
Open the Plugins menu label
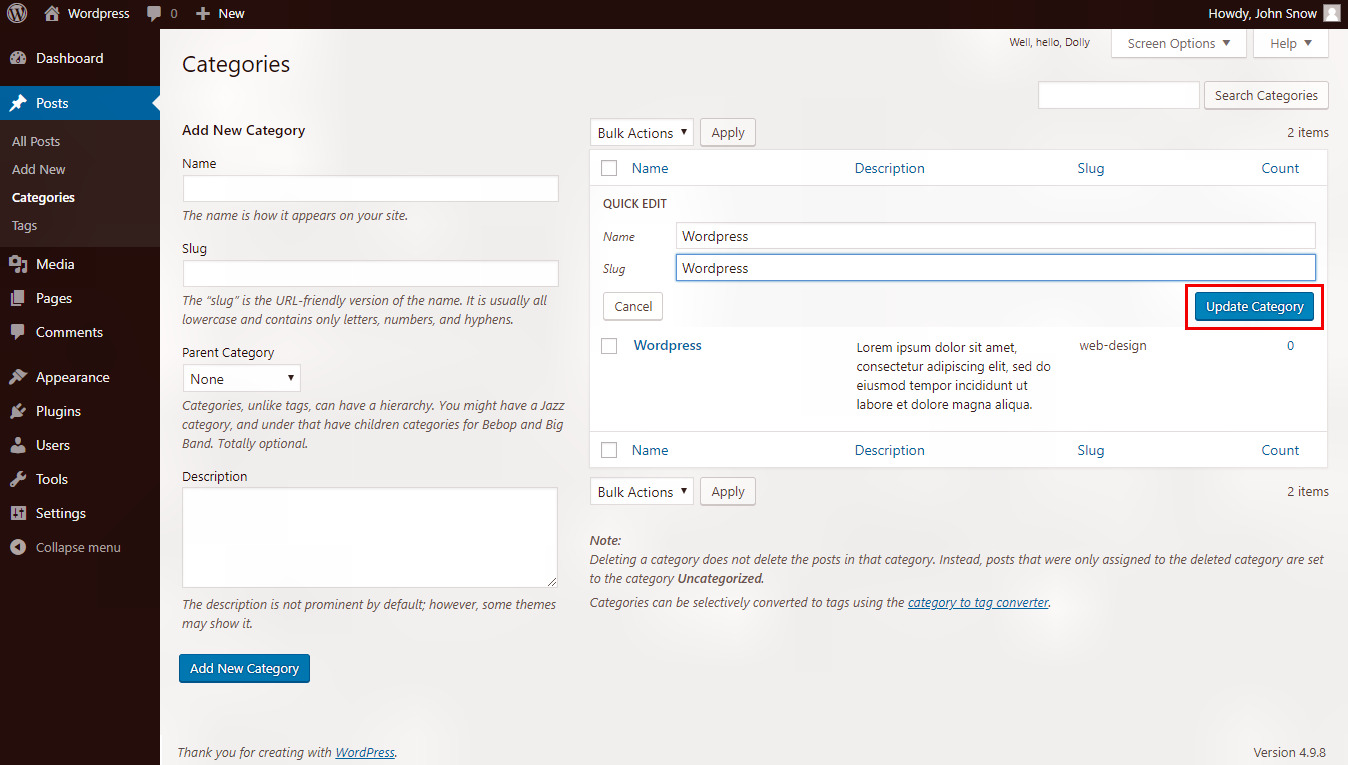[58, 411]
